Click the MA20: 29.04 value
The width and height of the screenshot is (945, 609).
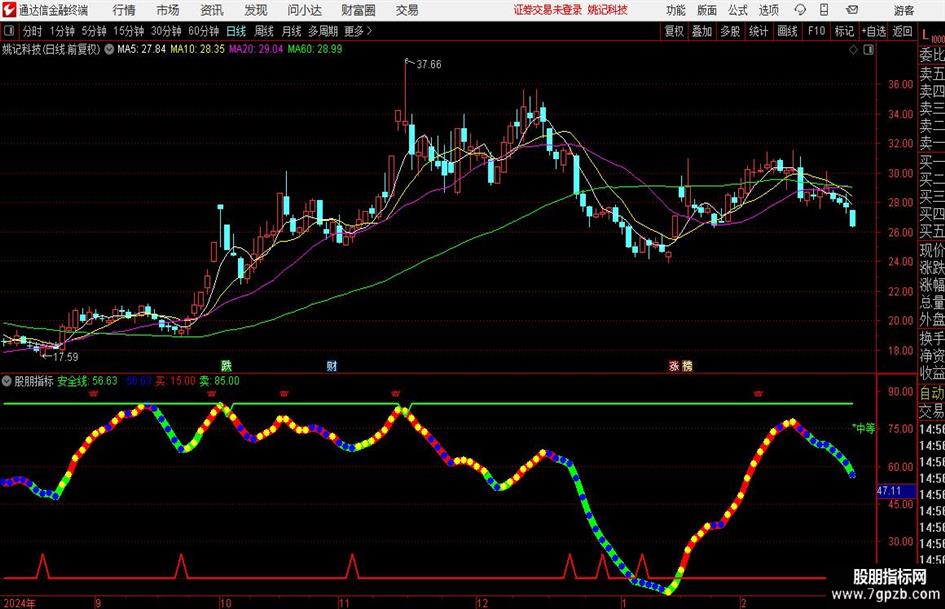click(x=256, y=49)
